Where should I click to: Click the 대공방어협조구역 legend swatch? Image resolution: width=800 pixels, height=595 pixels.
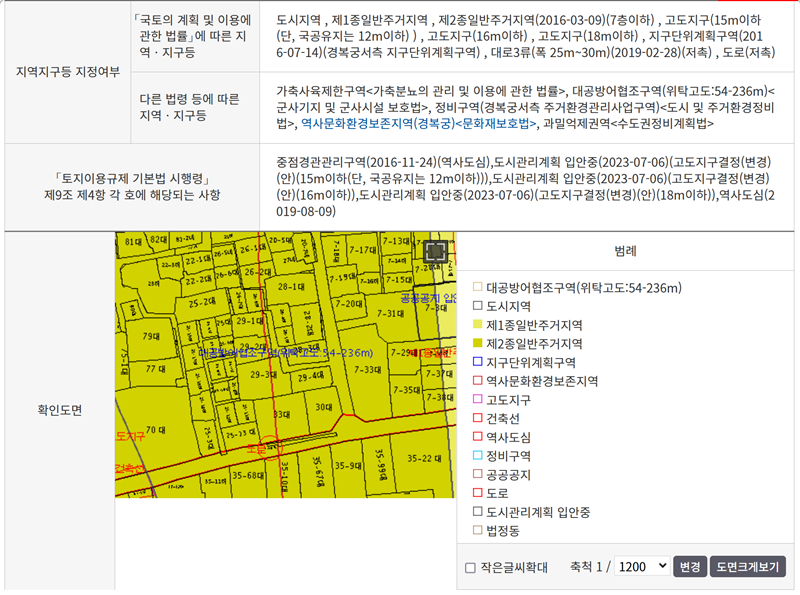click(x=478, y=287)
